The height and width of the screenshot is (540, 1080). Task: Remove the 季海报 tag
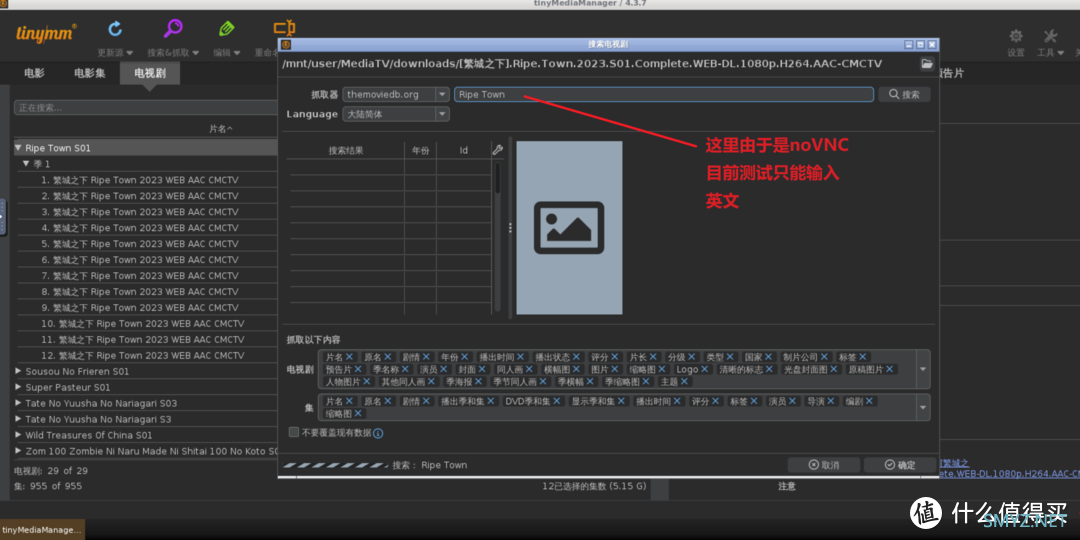pos(479,382)
